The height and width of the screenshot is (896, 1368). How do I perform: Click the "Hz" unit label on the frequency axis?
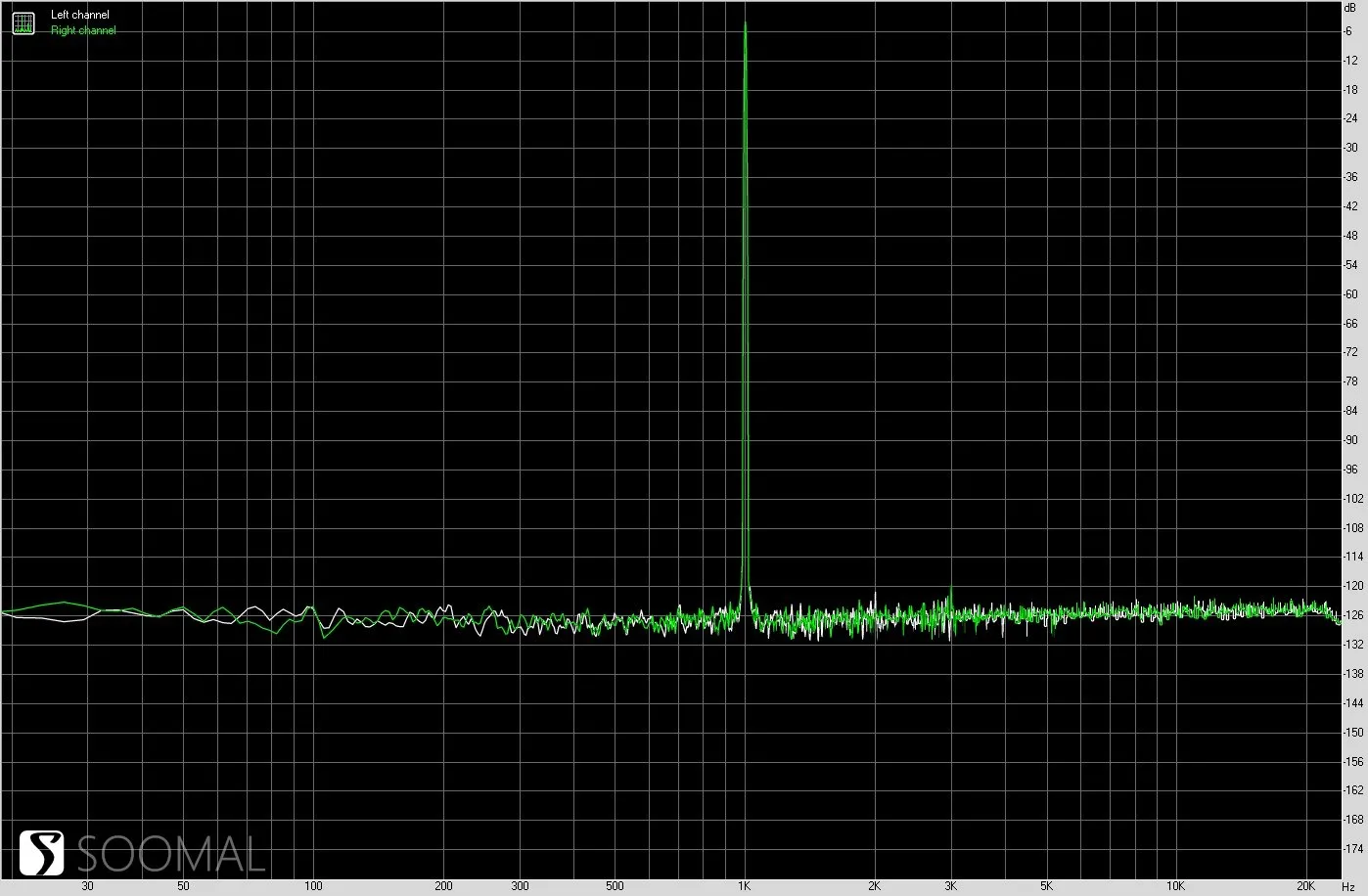(1348, 886)
